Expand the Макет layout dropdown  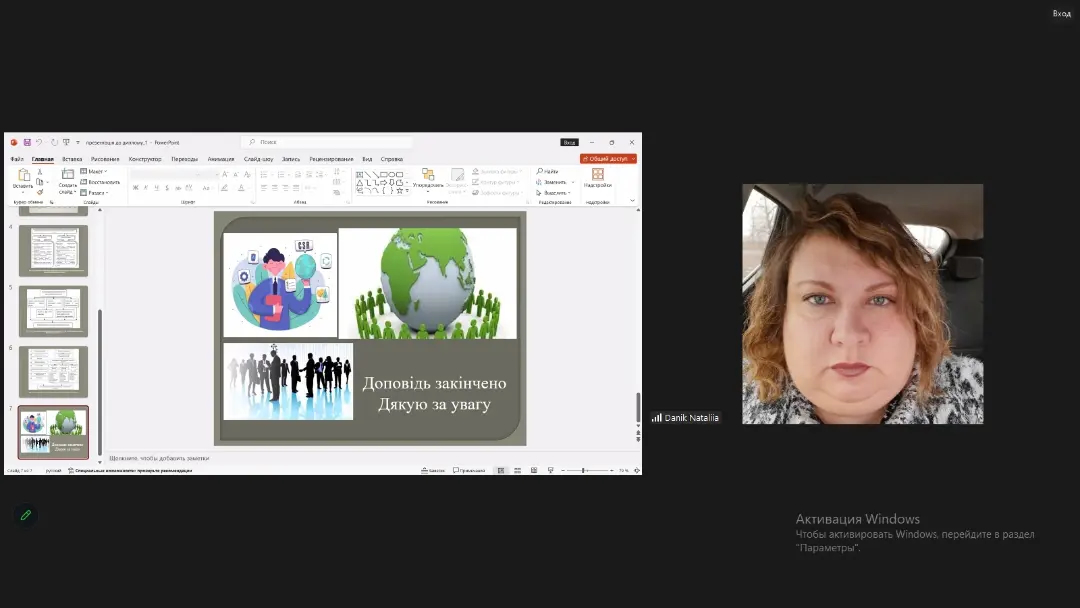click(x=97, y=171)
